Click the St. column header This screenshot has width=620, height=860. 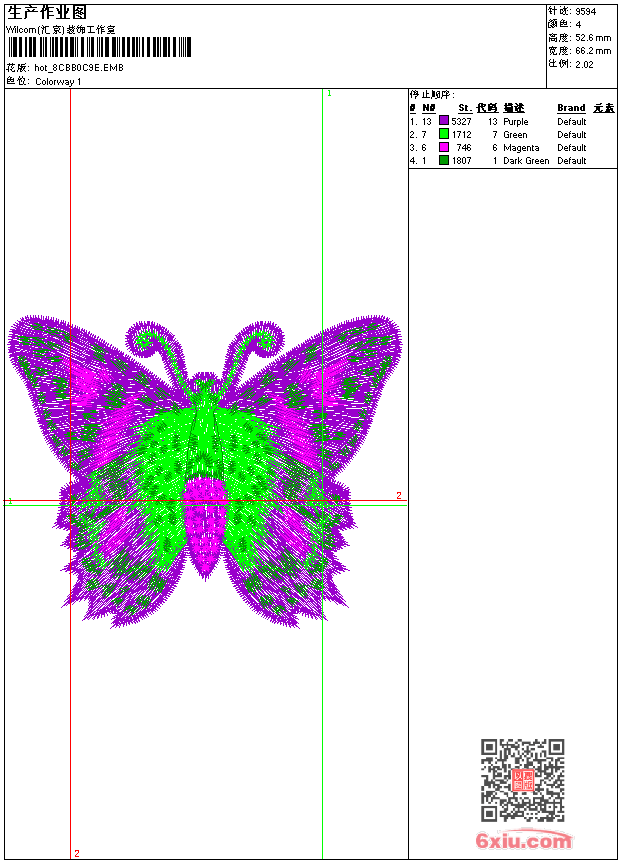pyautogui.click(x=464, y=108)
